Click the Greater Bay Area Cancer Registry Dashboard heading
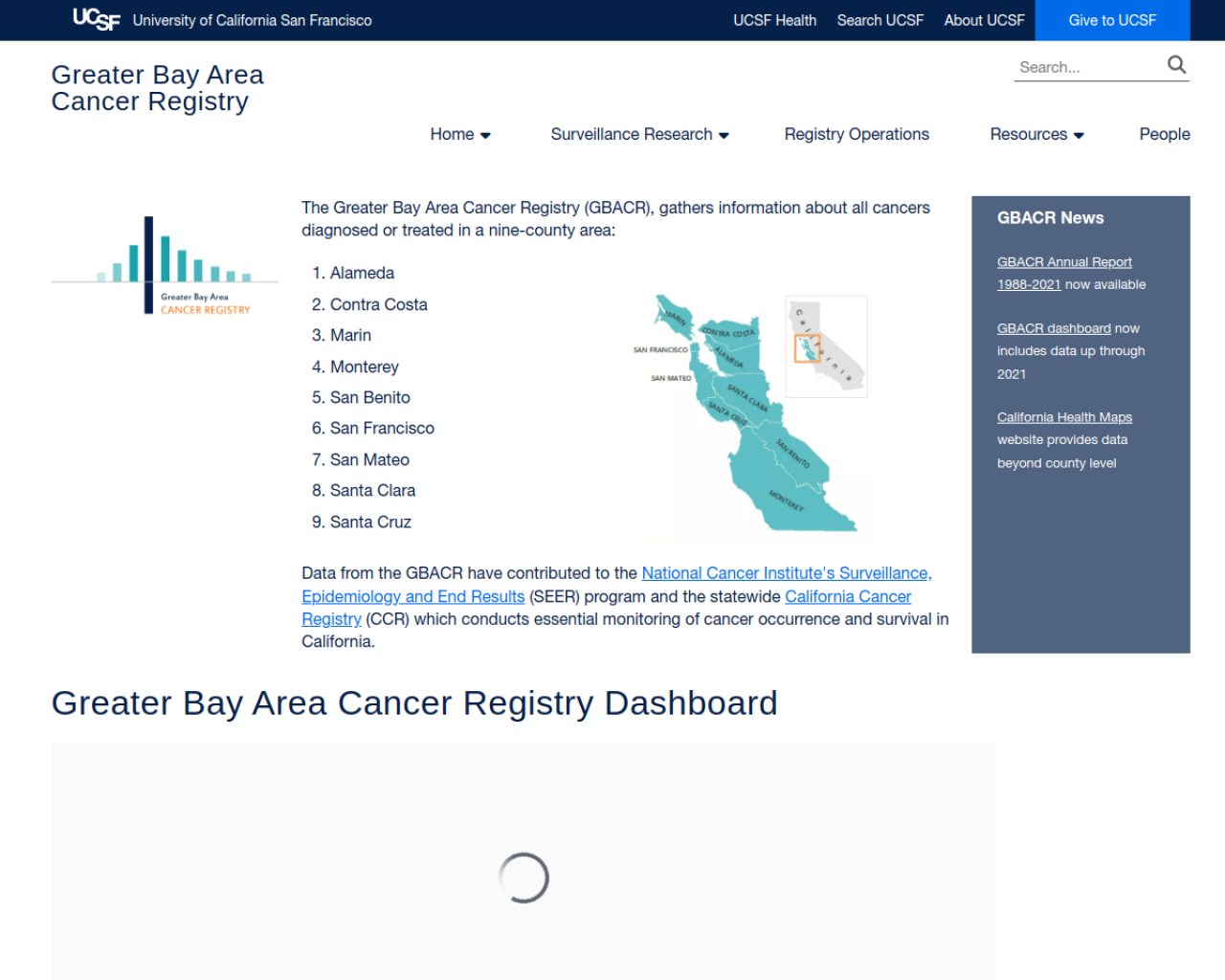 pyautogui.click(x=414, y=703)
